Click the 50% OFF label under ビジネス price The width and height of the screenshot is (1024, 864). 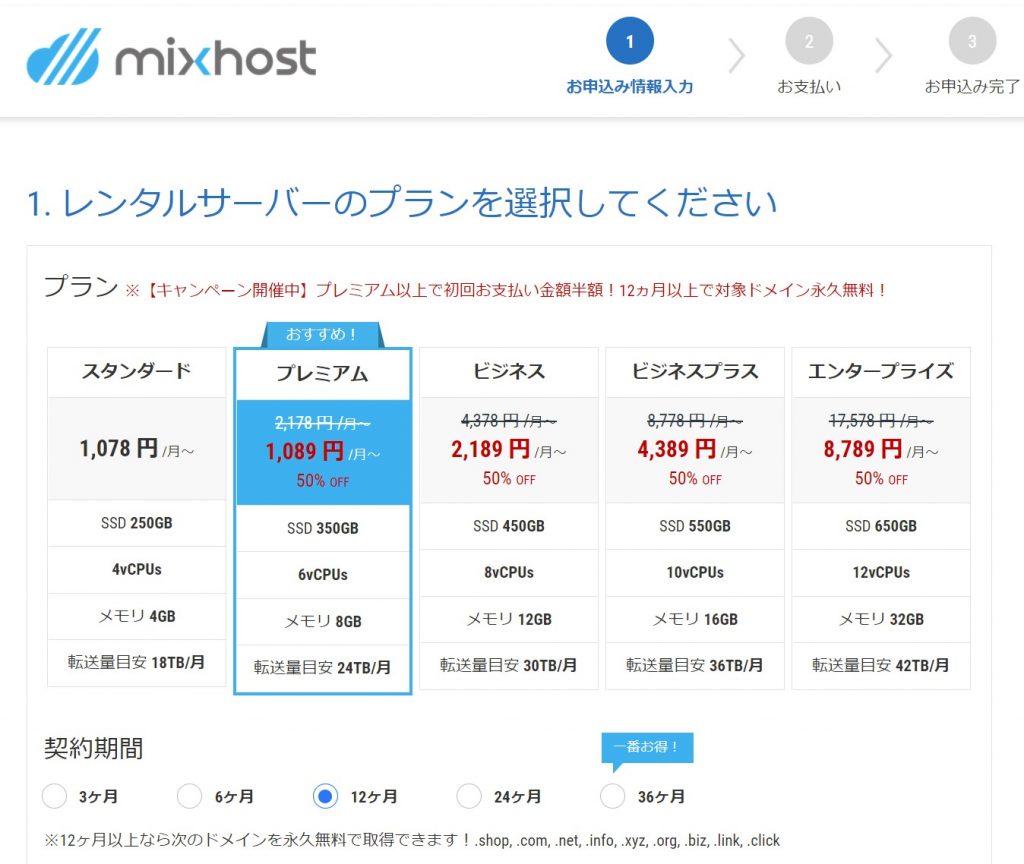coord(509,479)
